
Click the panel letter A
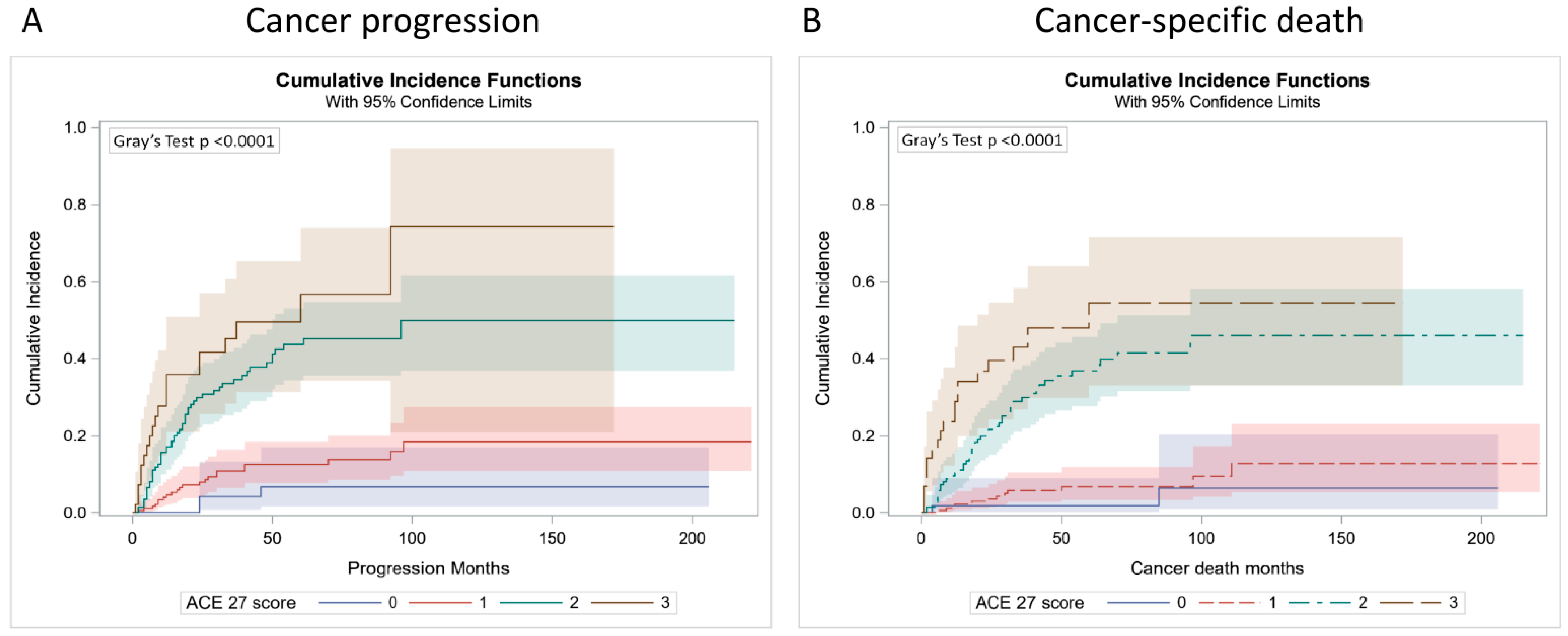pos(32,21)
